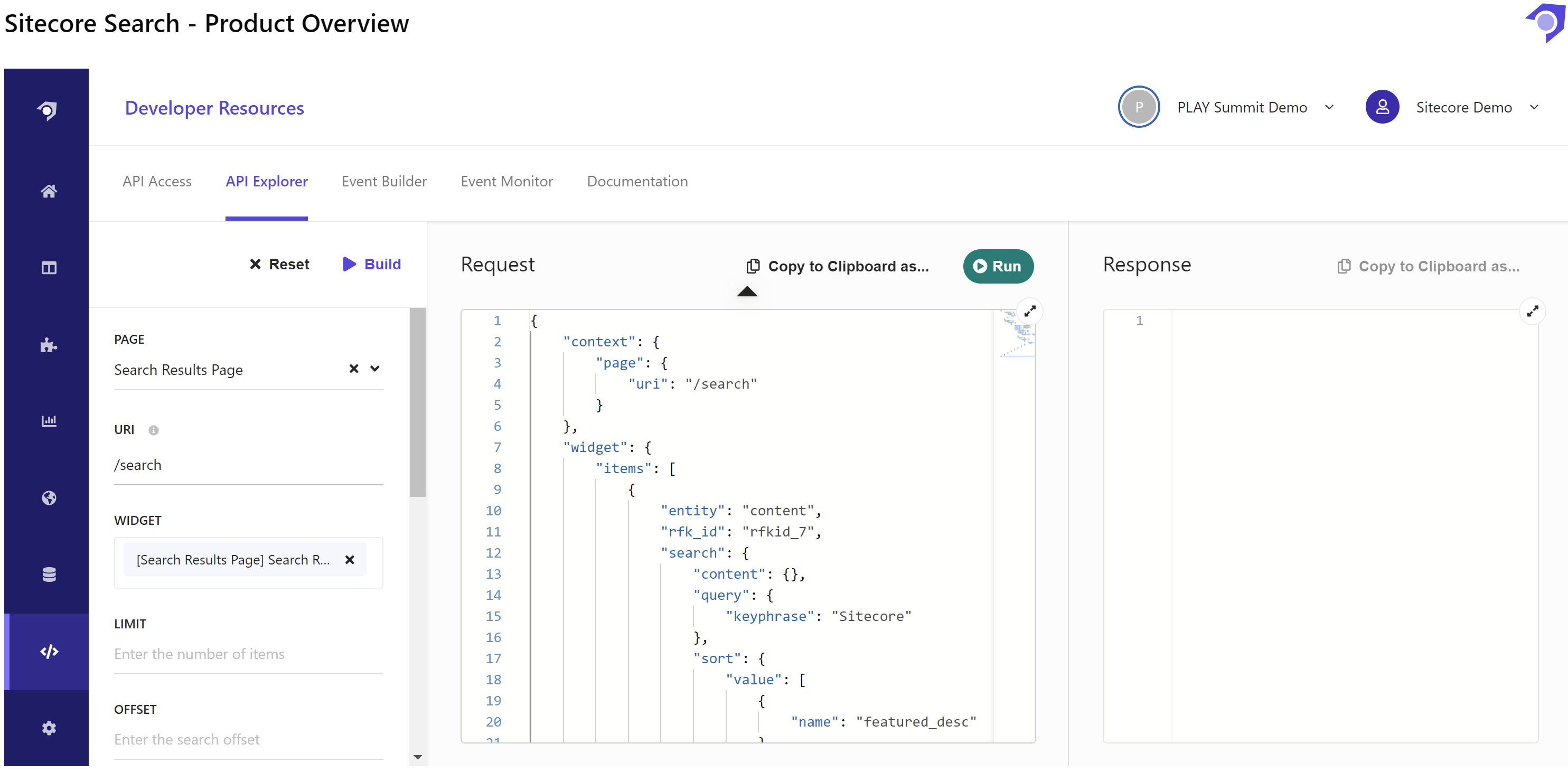This screenshot has height=772, width=1568.
Task: Click the globe sidebar icon
Action: 49,498
